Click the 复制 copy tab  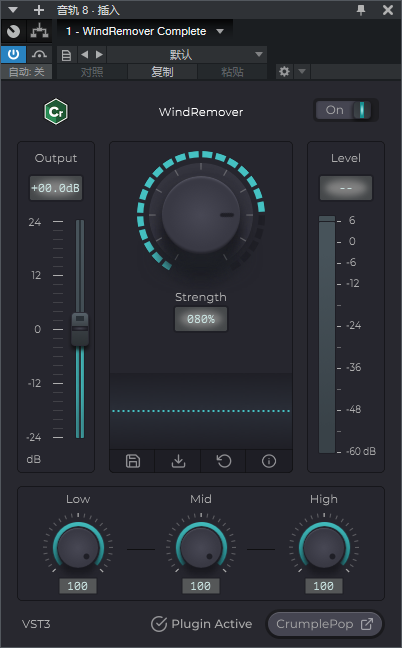[162, 72]
